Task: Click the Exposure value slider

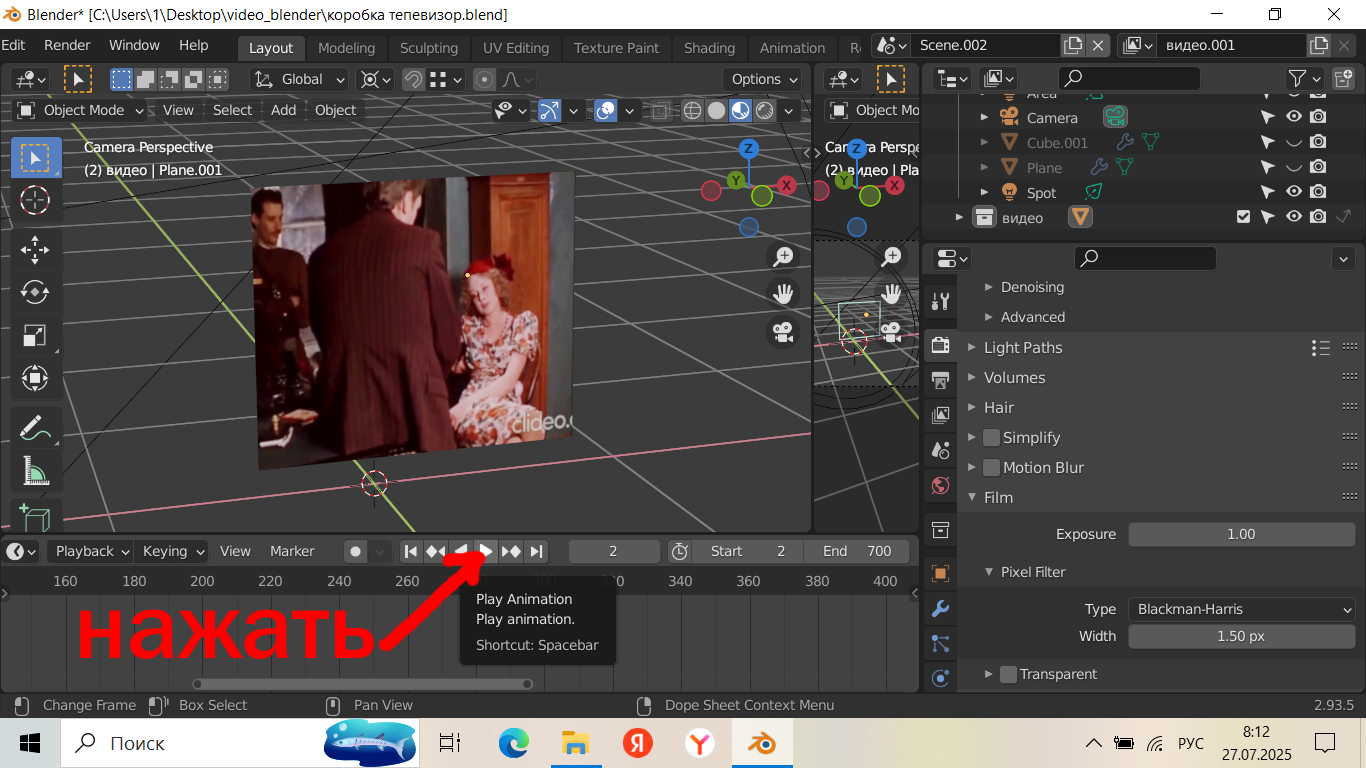Action: click(x=1241, y=534)
